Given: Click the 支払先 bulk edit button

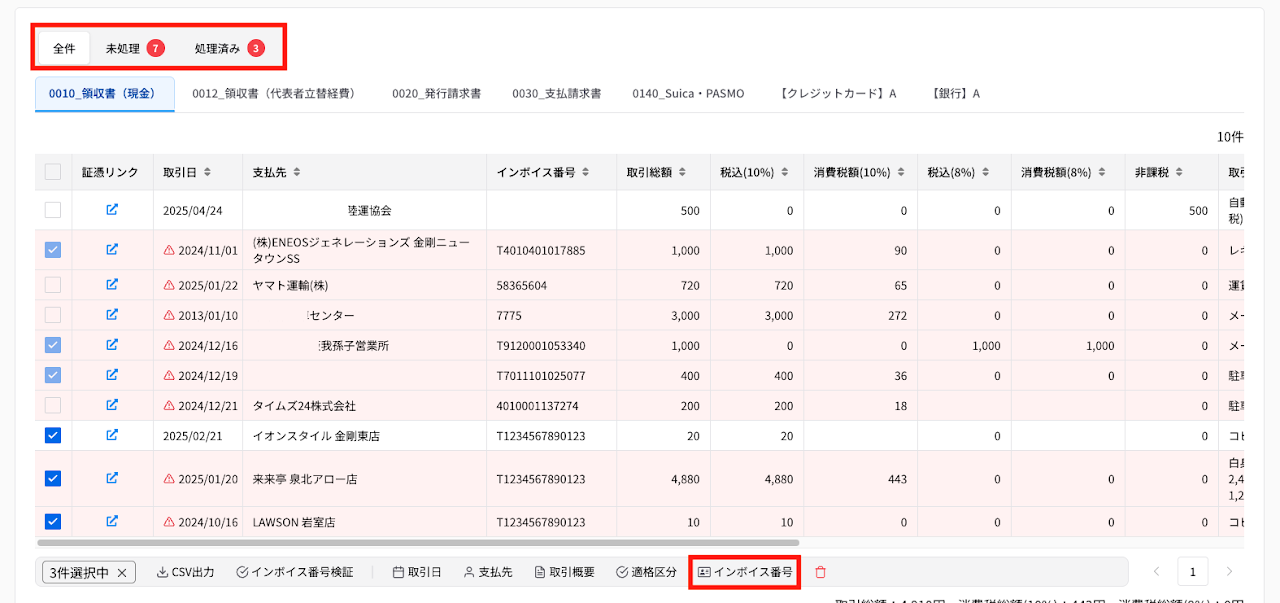Looking at the screenshot, I should pyautogui.click(x=488, y=572).
